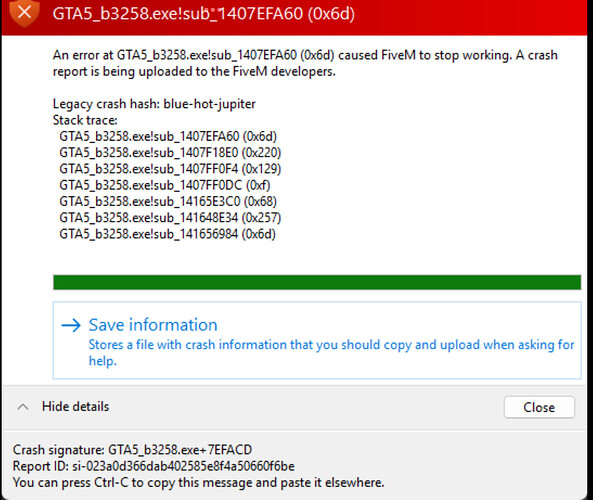This screenshot has width=593, height=500.
Task: Click the Crash signature text line
Action: (132, 450)
